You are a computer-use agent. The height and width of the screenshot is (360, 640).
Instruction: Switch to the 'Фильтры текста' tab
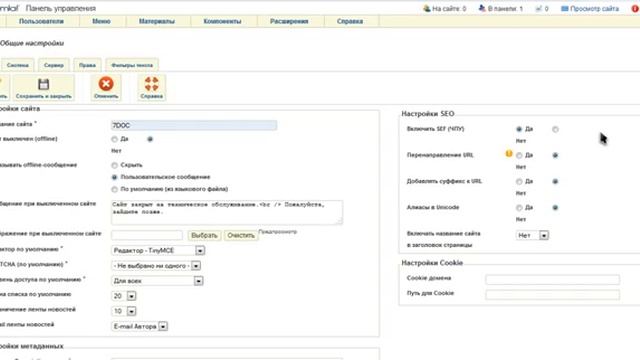[x=132, y=65]
